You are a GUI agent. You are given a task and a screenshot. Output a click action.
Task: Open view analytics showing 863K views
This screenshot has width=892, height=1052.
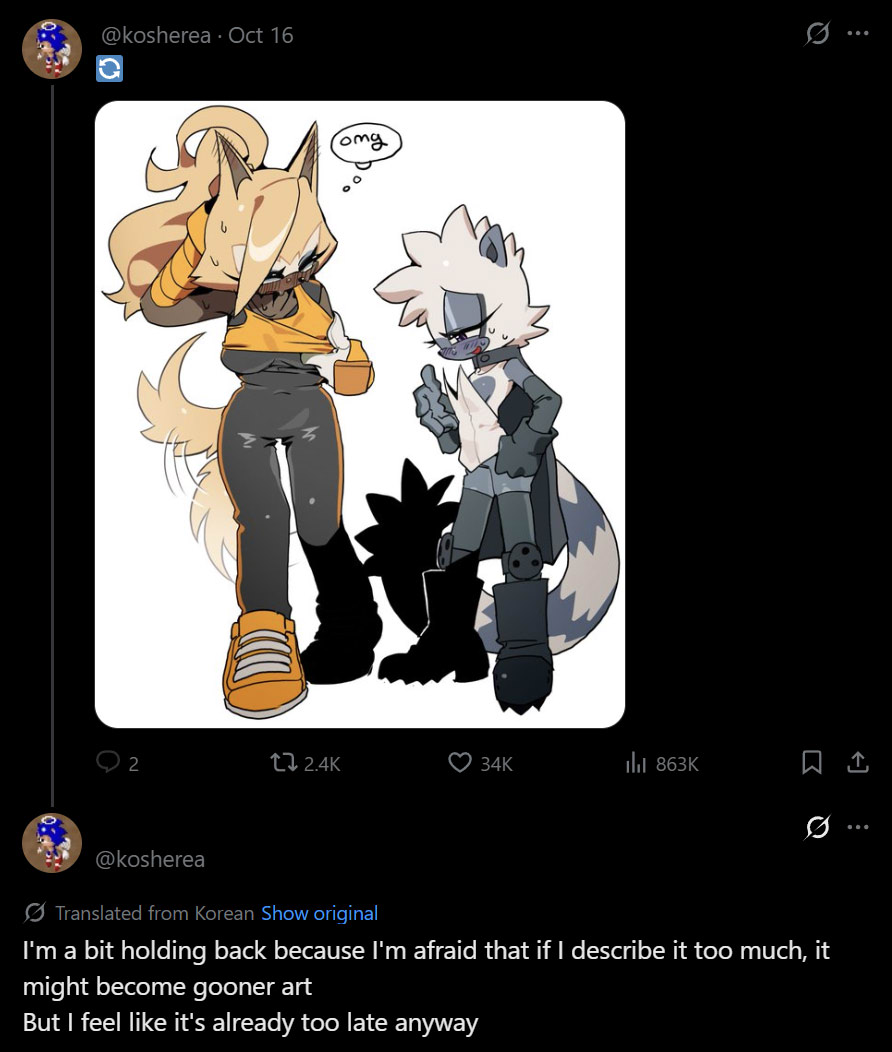pos(635,763)
